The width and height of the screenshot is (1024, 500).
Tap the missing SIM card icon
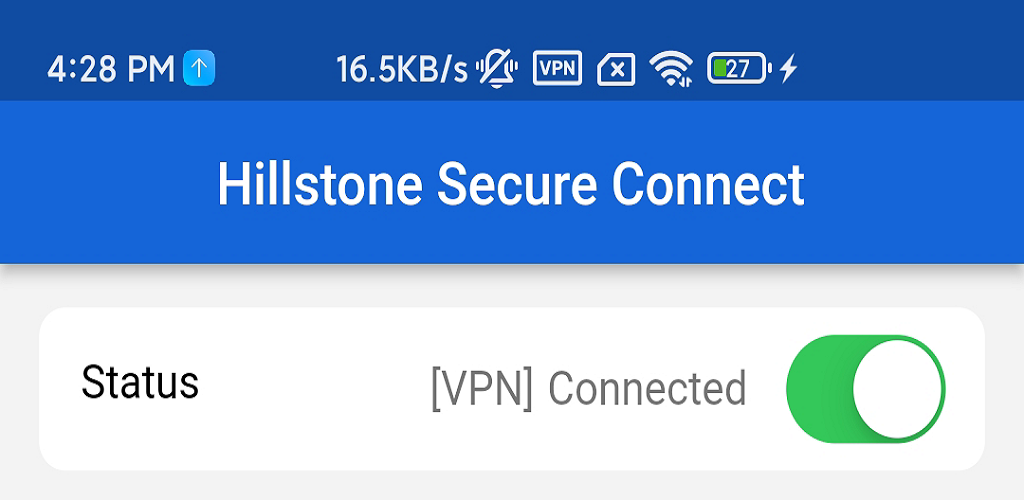(616, 69)
